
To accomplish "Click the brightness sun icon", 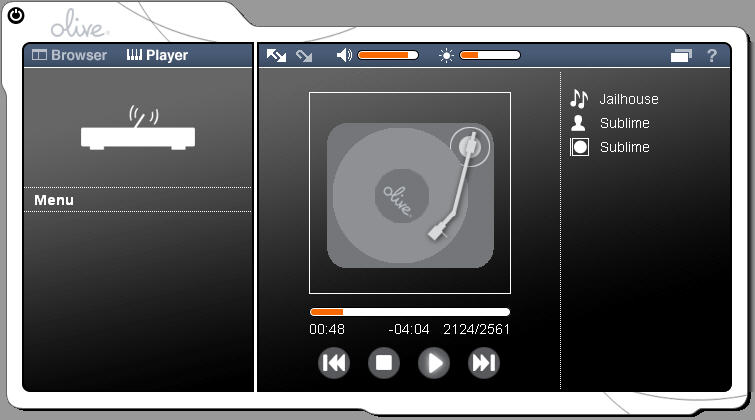I will click(446, 56).
